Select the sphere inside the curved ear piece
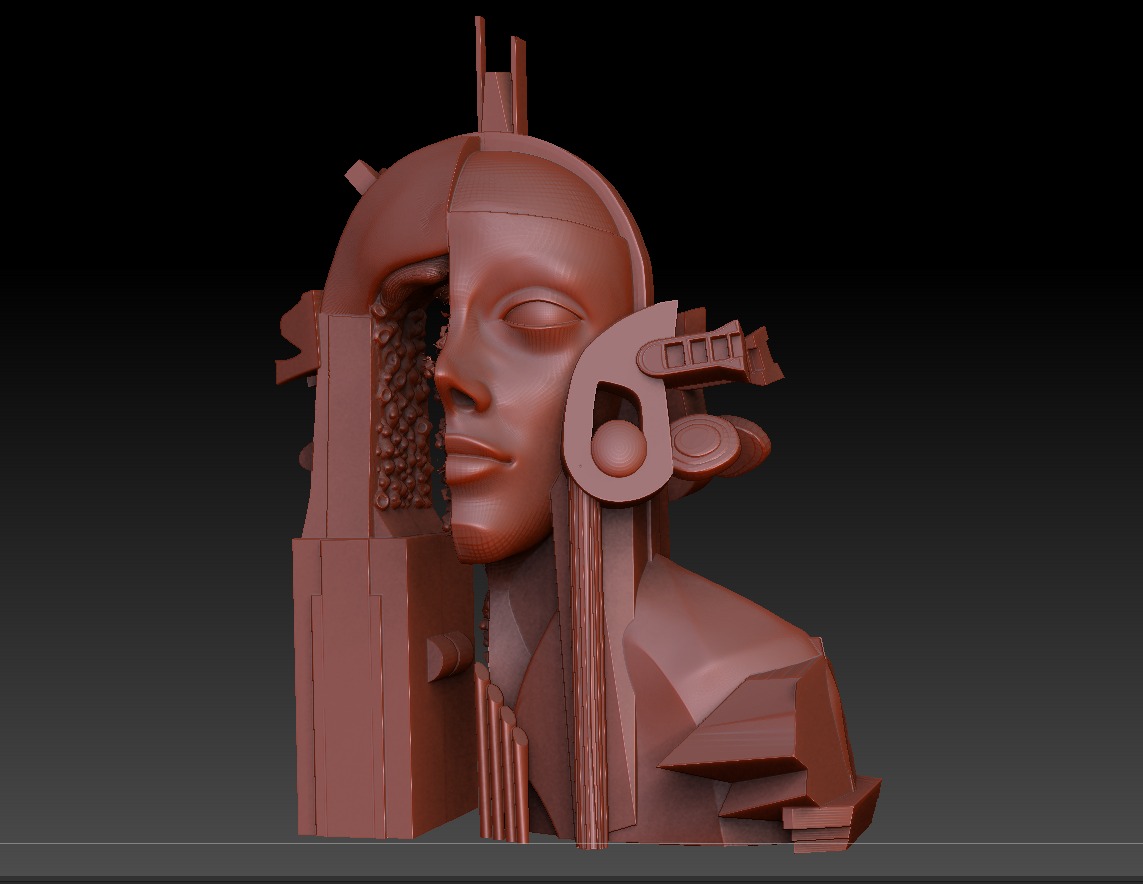Screen dimensions: 1143x884 click(x=618, y=447)
